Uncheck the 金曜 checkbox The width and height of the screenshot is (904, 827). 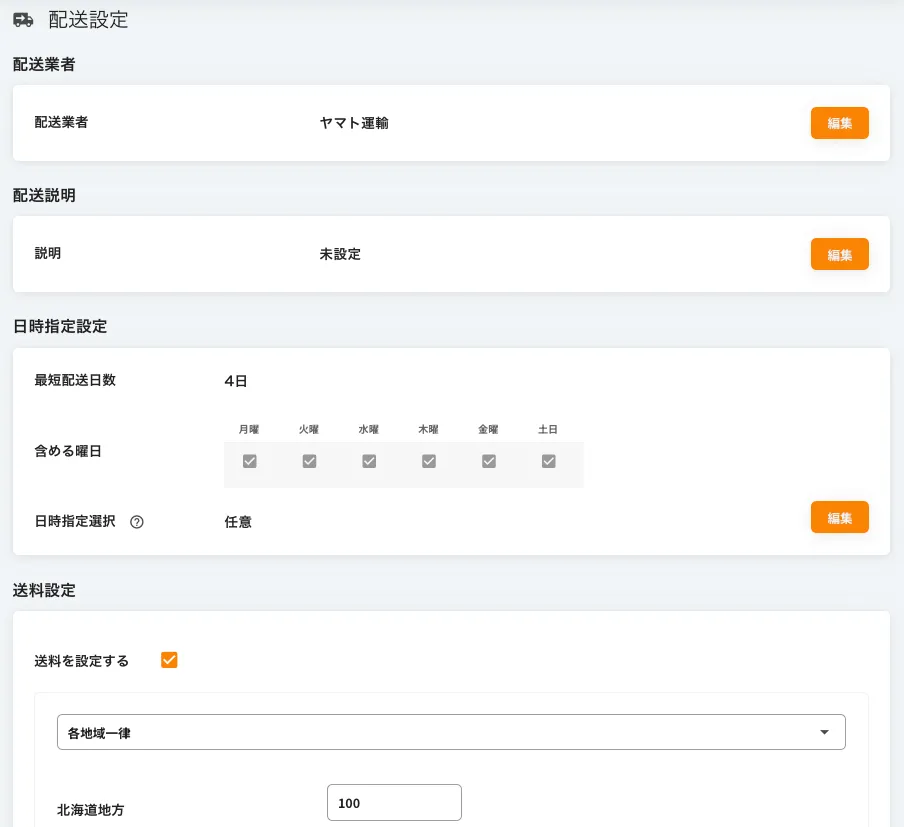coord(488,461)
